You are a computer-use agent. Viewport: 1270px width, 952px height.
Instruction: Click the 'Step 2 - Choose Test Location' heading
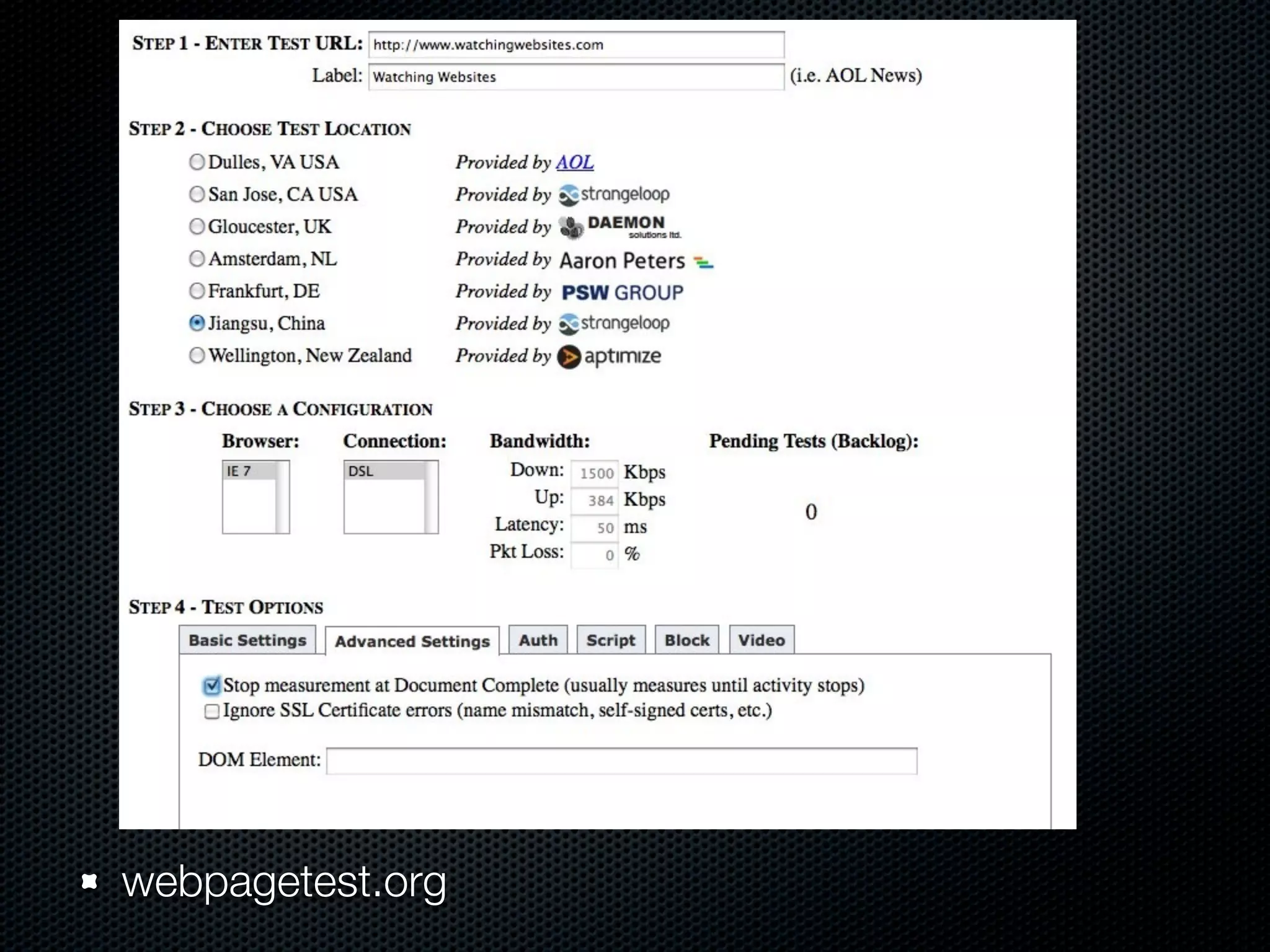[x=270, y=129]
